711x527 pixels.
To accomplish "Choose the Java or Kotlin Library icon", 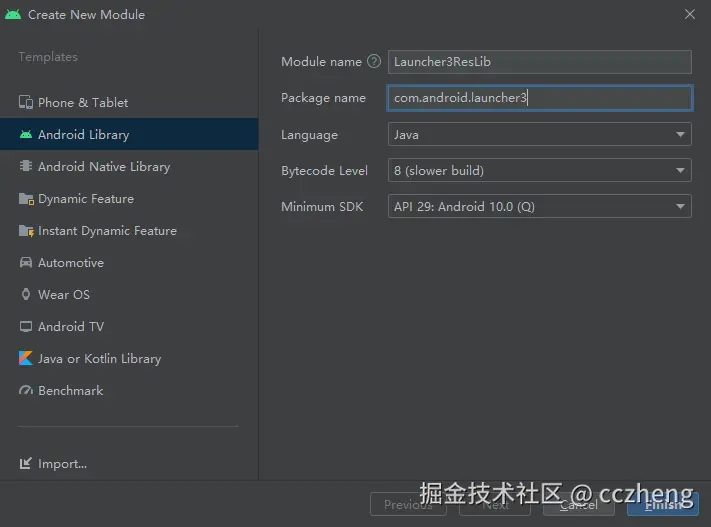I will click(x=26, y=358).
